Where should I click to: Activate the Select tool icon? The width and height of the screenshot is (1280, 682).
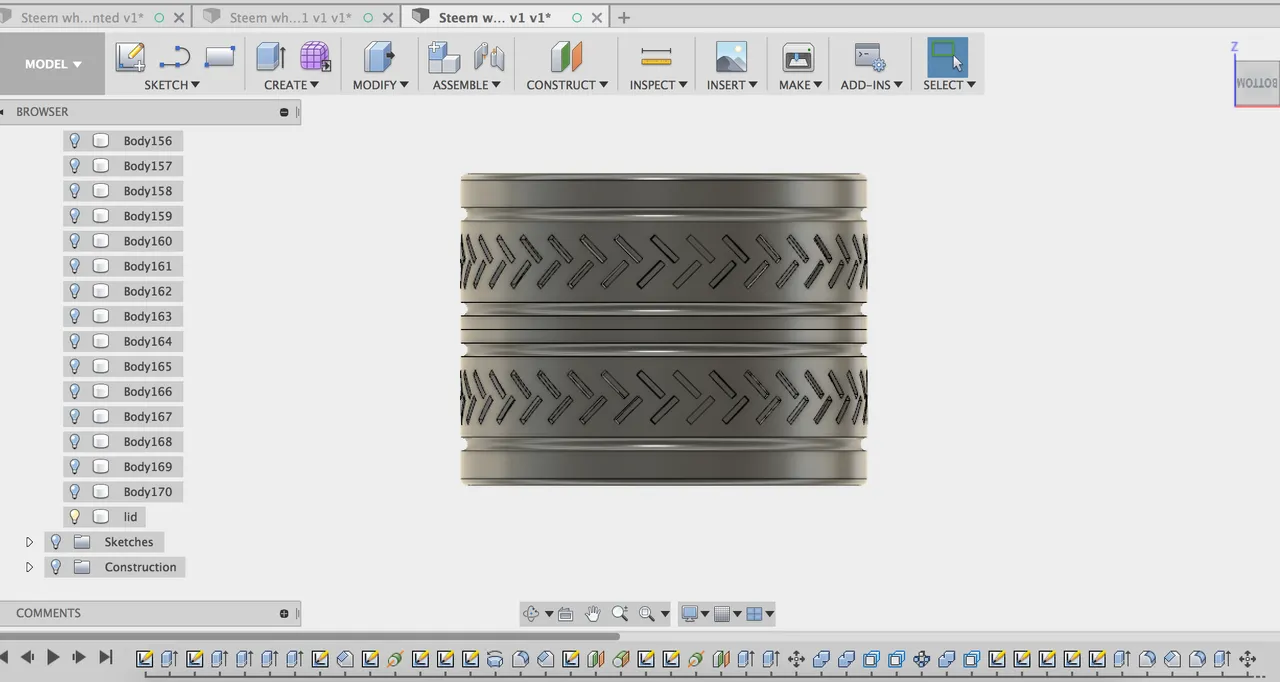947,57
